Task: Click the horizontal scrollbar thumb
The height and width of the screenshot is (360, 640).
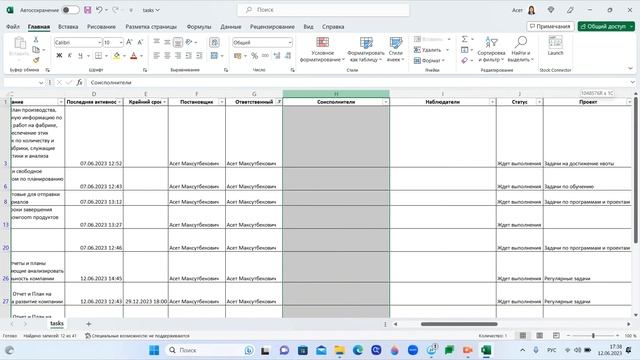Action: (459, 324)
